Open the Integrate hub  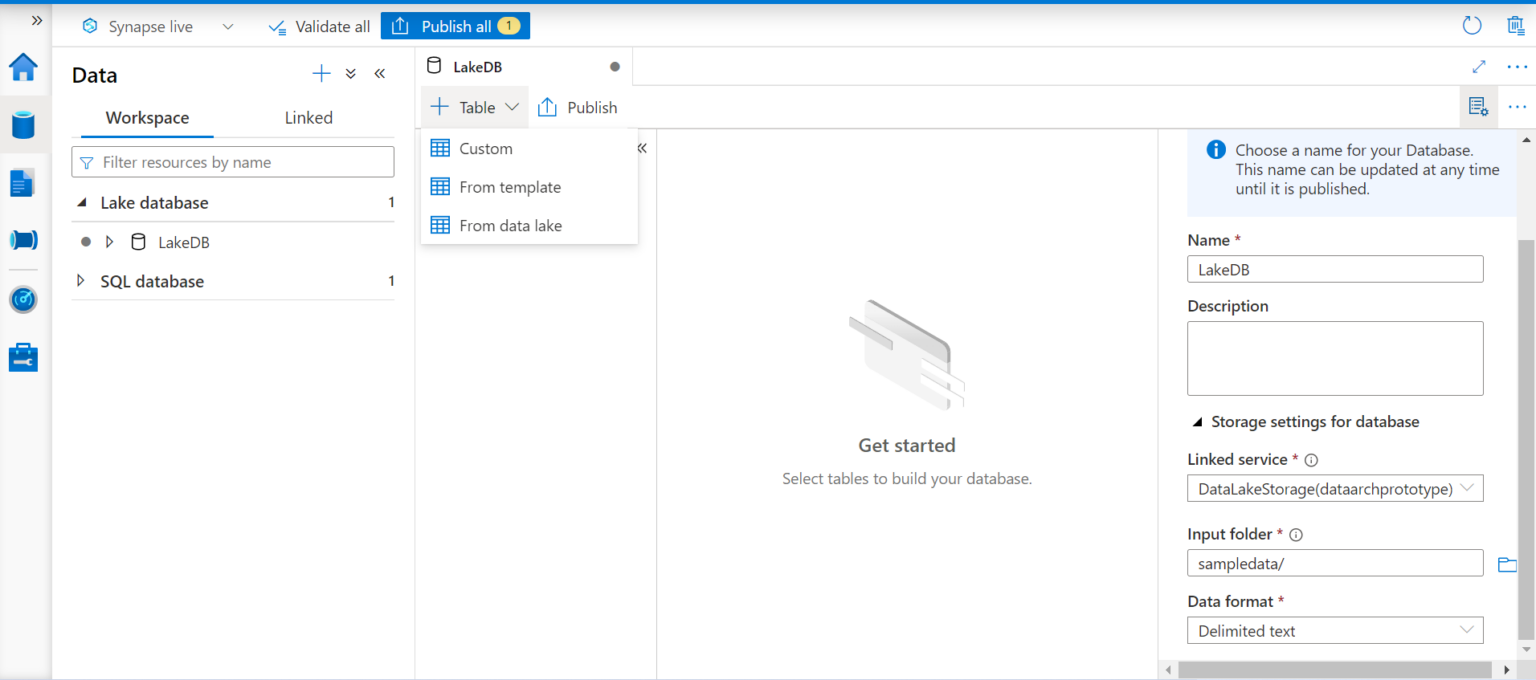pyautogui.click(x=23, y=239)
